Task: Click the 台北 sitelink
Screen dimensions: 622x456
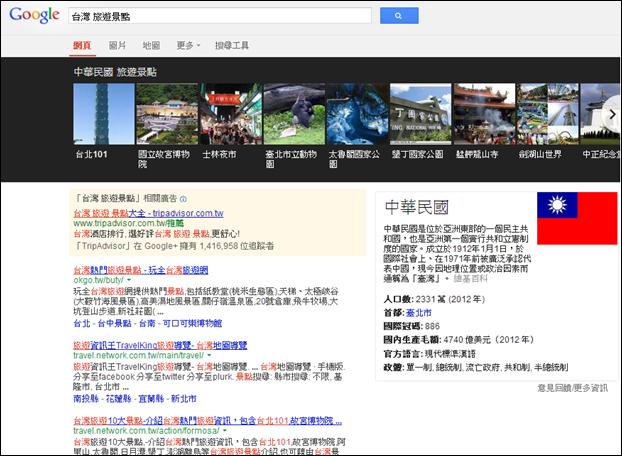Action: click(82, 324)
